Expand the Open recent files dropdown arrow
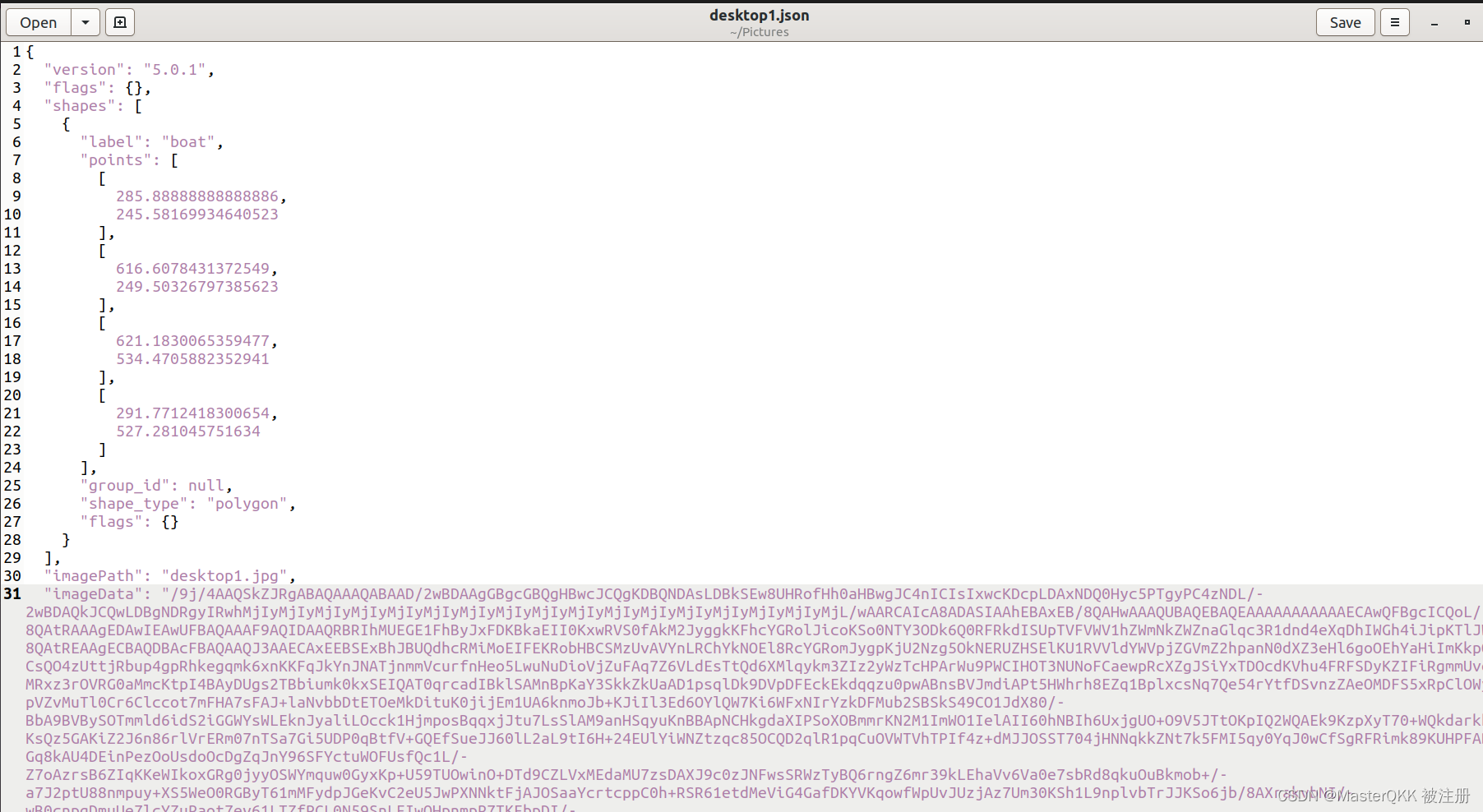Image resolution: width=1483 pixels, height=812 pixels. 85,22
